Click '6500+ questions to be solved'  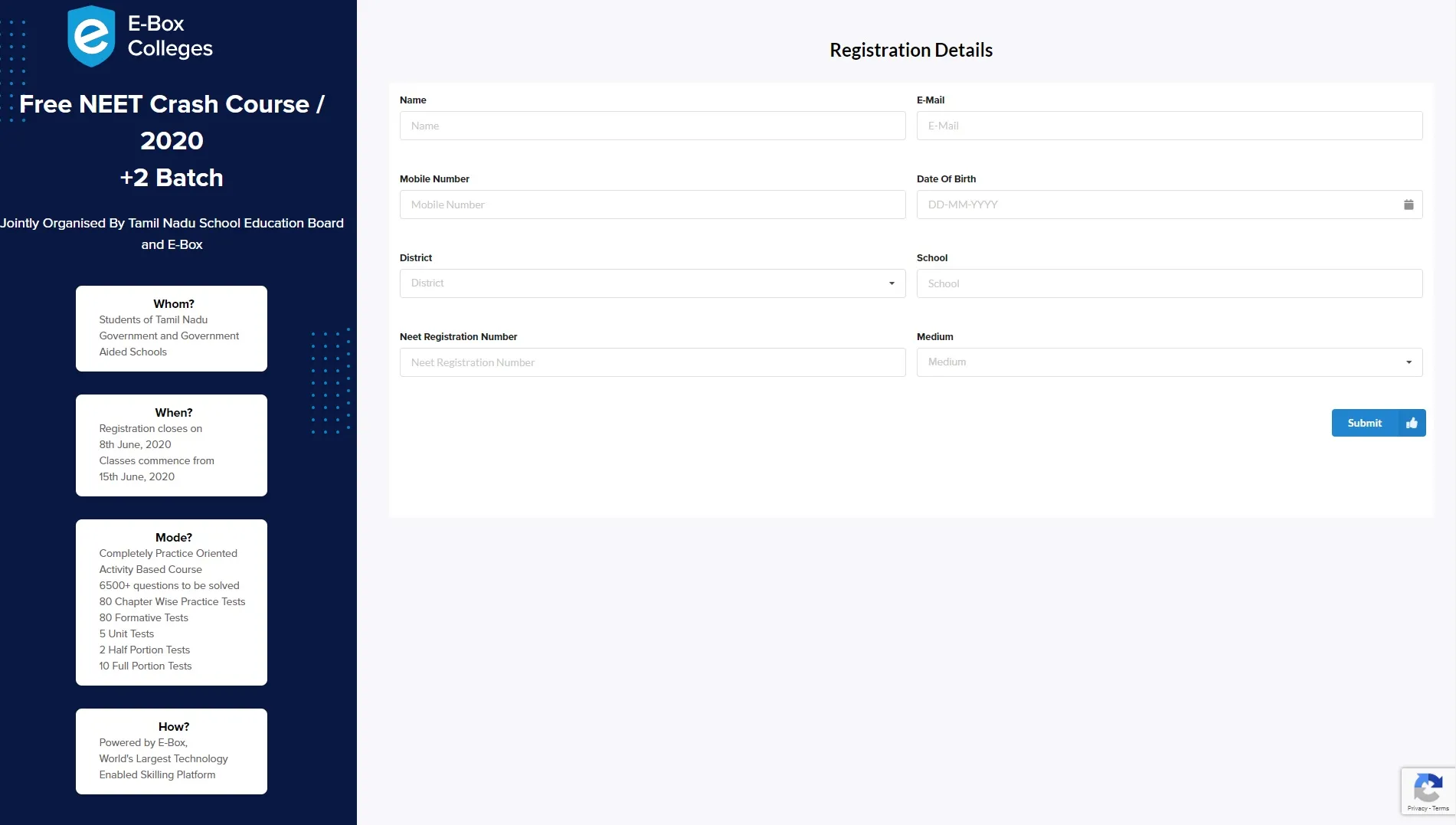(169, 585)
